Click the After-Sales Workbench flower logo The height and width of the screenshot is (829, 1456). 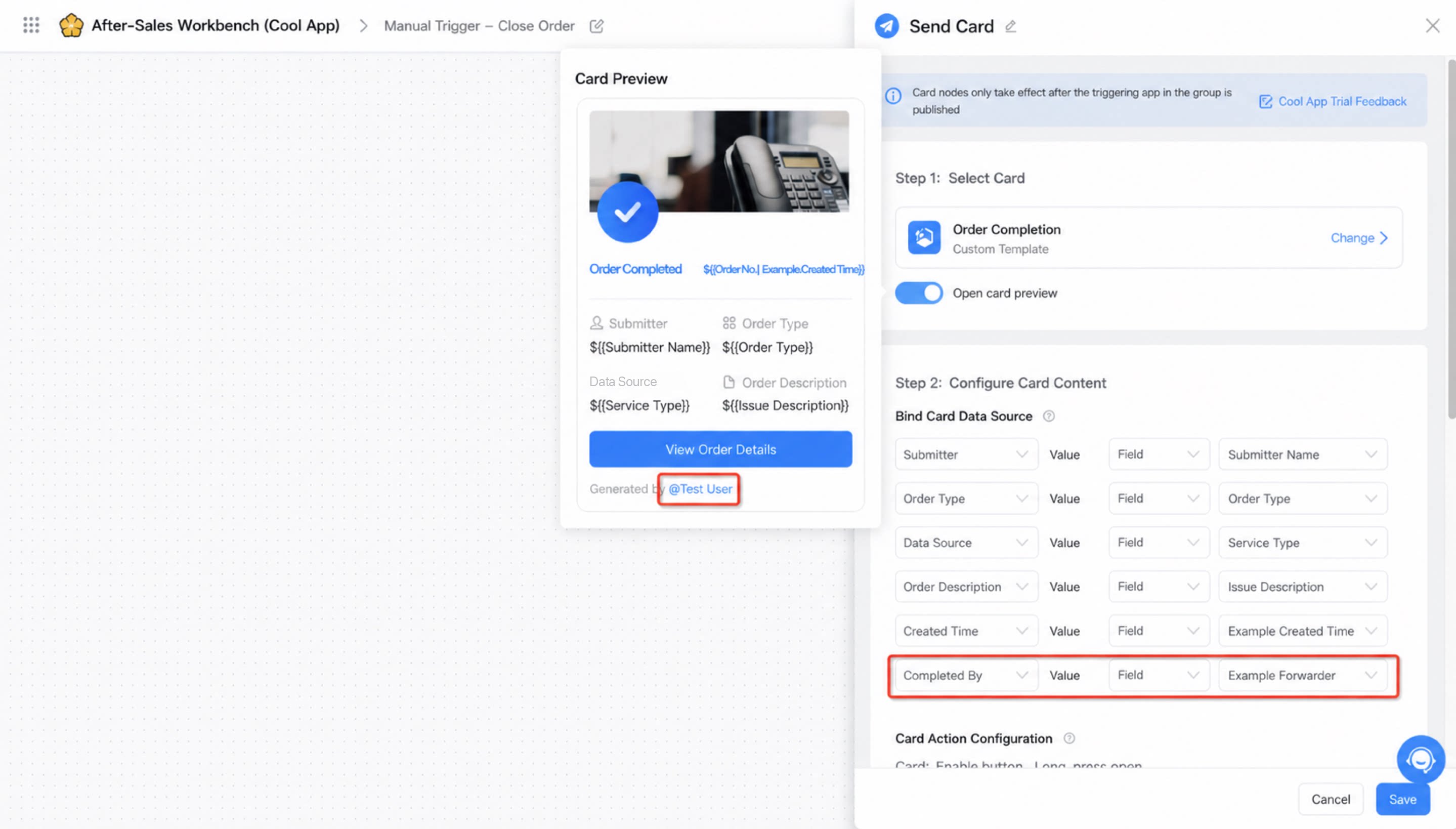(x=71, y=26)
